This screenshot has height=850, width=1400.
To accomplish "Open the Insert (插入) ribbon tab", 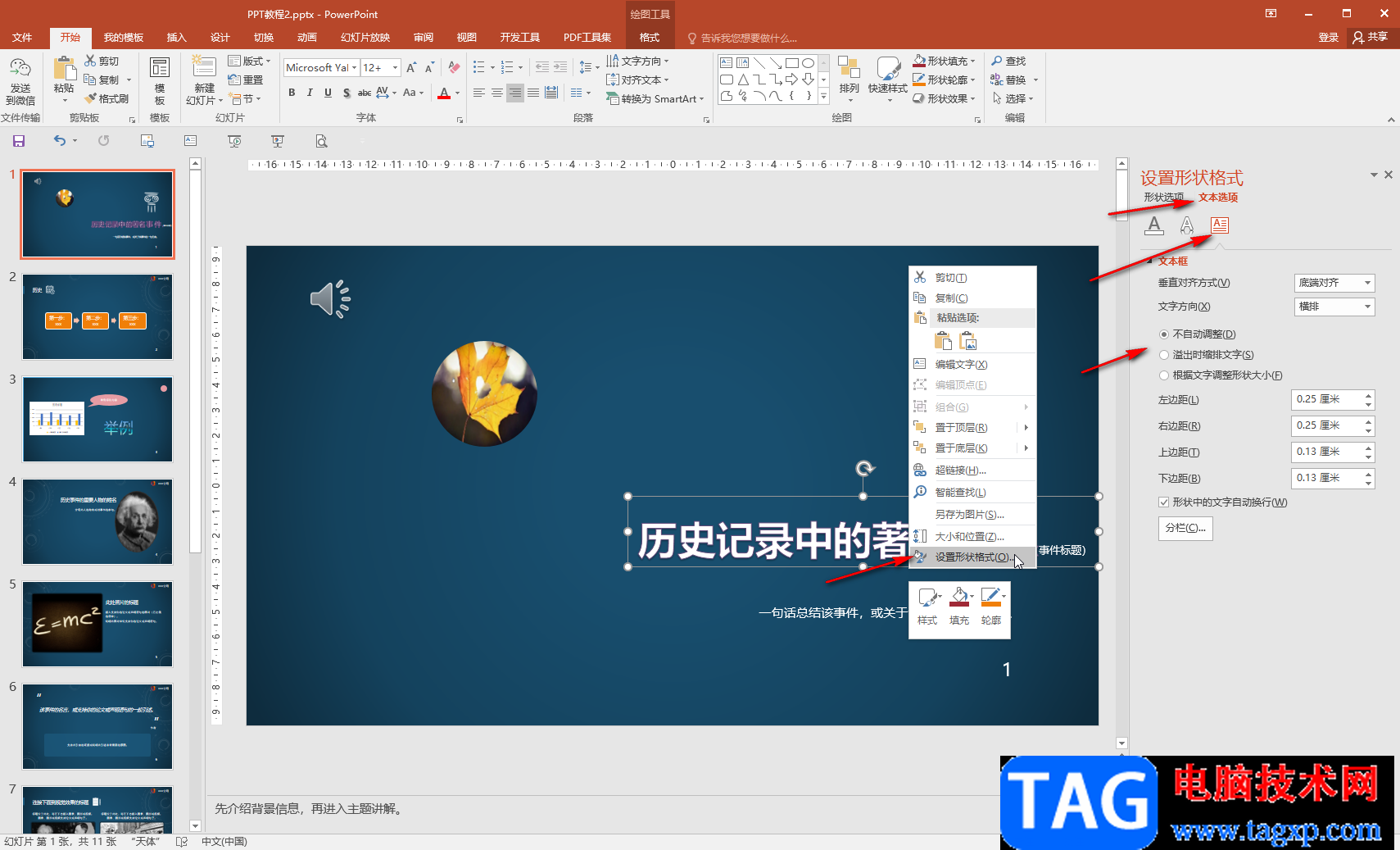I will pos(176,38).
